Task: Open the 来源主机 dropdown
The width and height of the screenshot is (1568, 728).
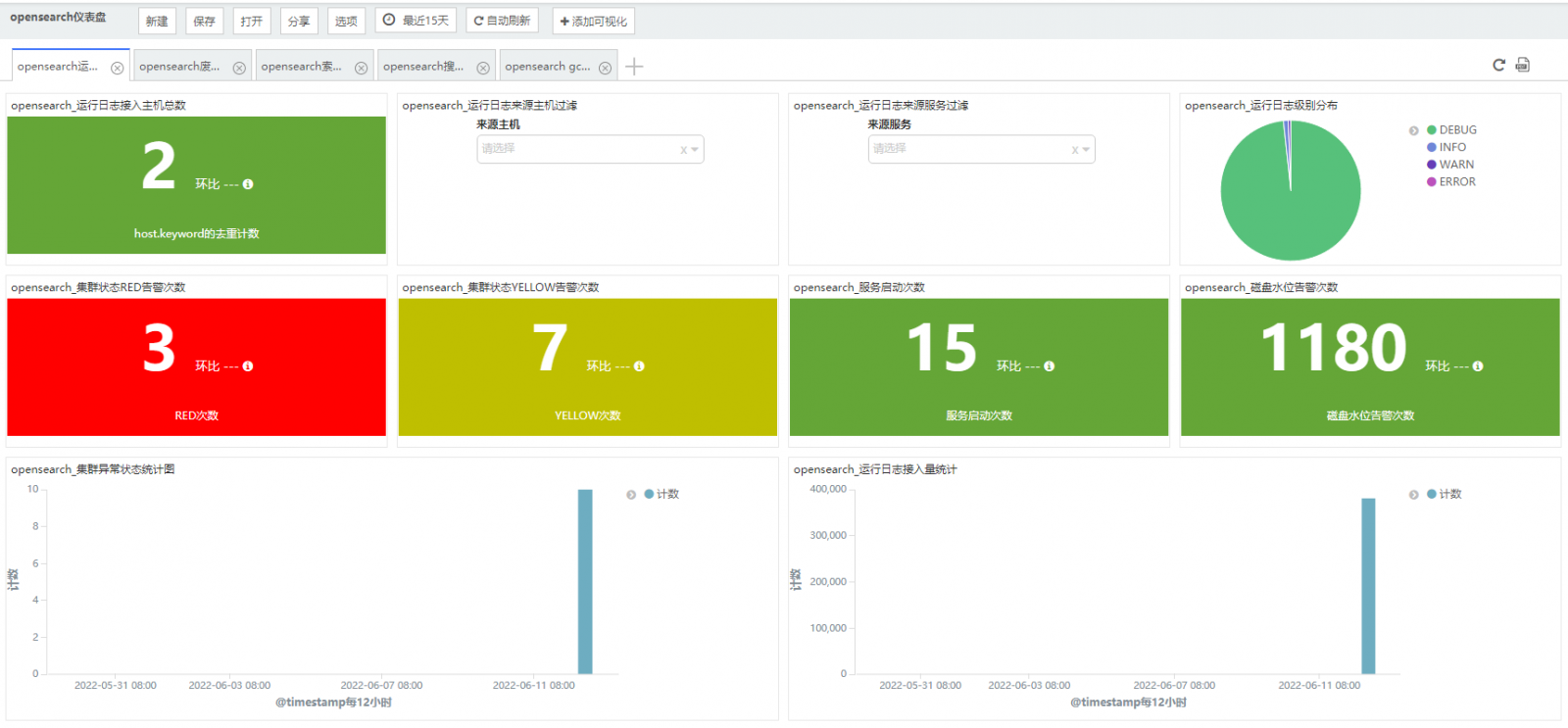Action: [589, 149]
